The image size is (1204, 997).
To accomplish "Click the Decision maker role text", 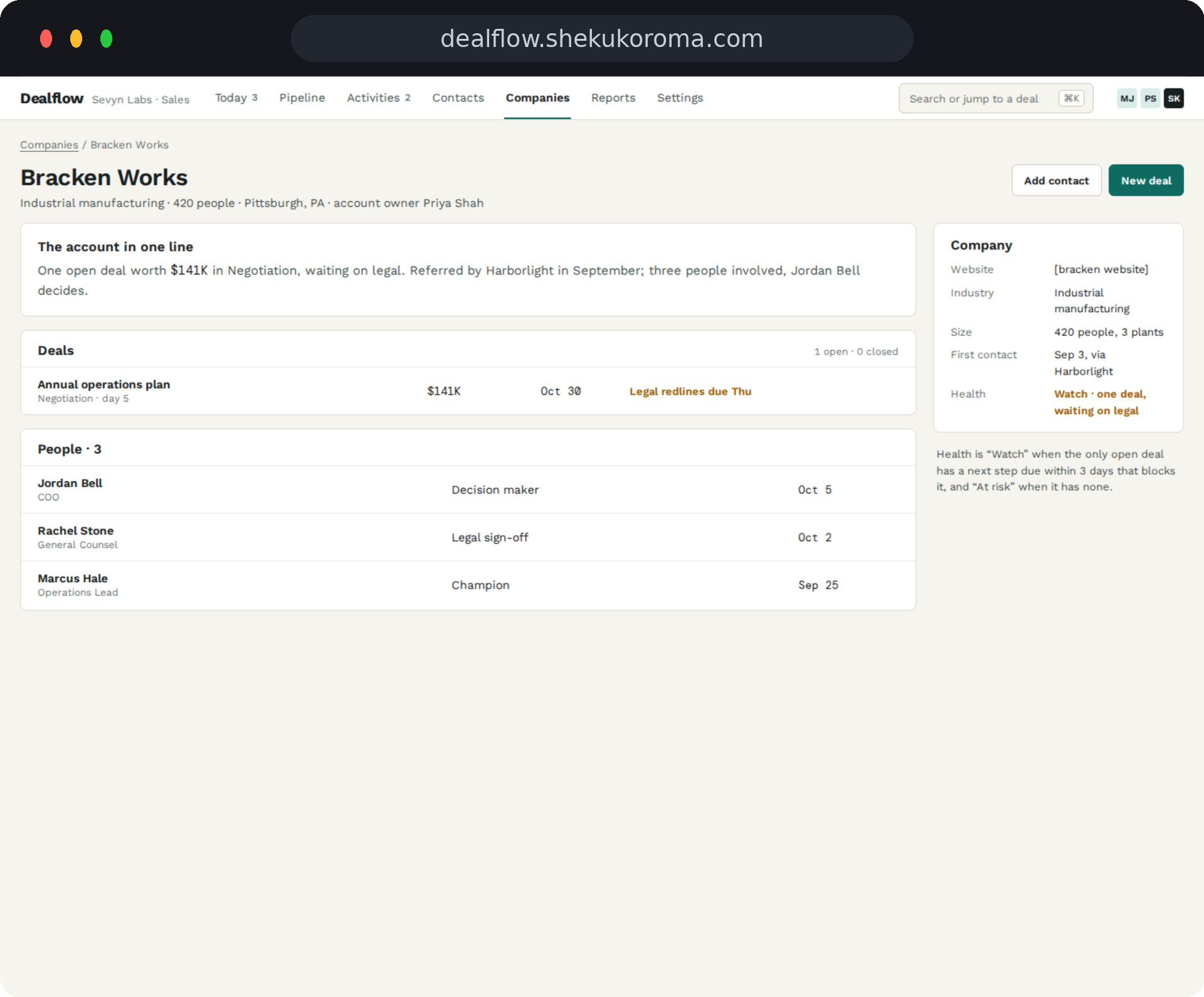I will tap(495, 490).
